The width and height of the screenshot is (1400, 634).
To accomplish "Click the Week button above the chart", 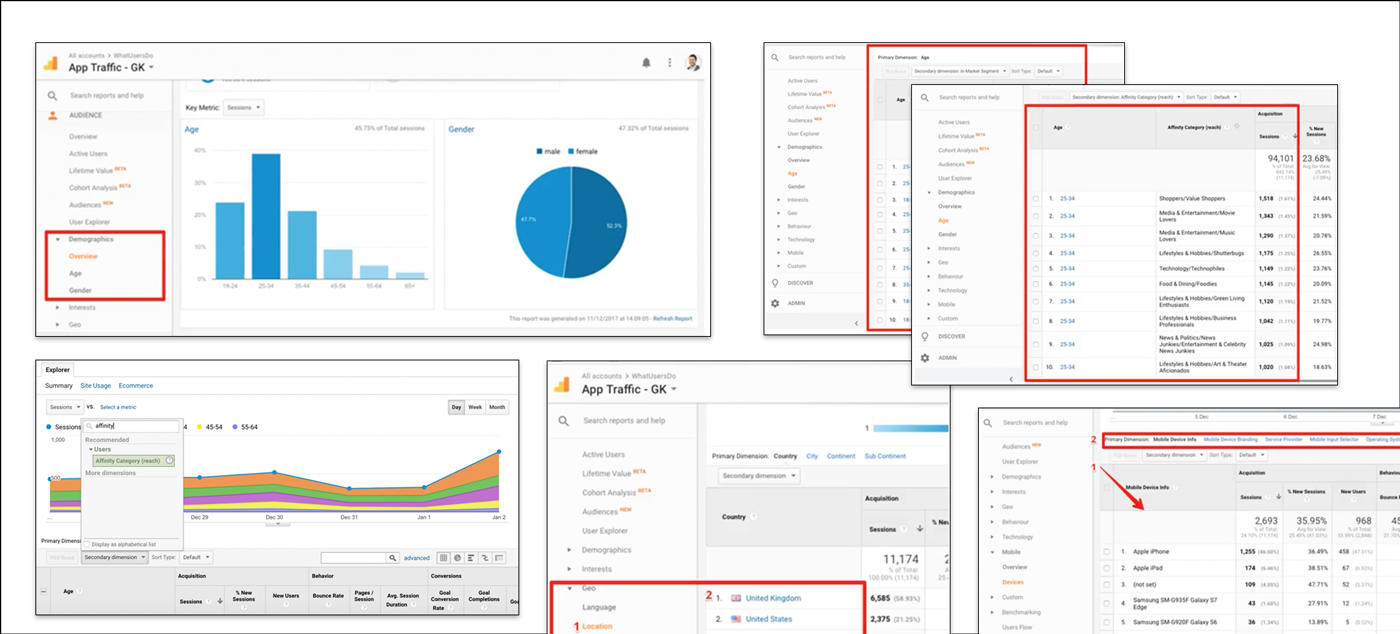I will pyautogui.click(x=475, y=407).
